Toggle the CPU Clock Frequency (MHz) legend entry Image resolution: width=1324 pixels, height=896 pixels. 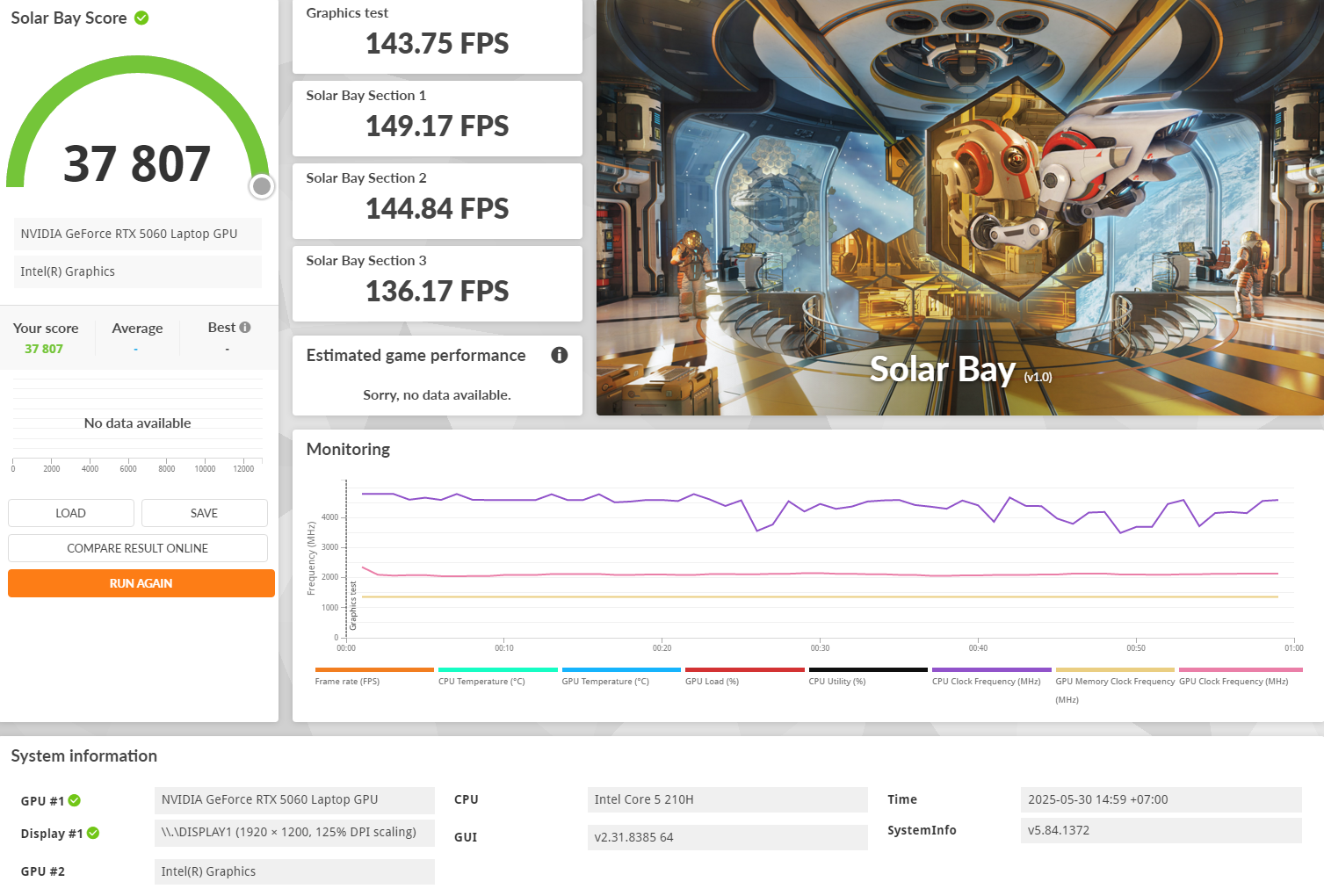tap(992, 676)
